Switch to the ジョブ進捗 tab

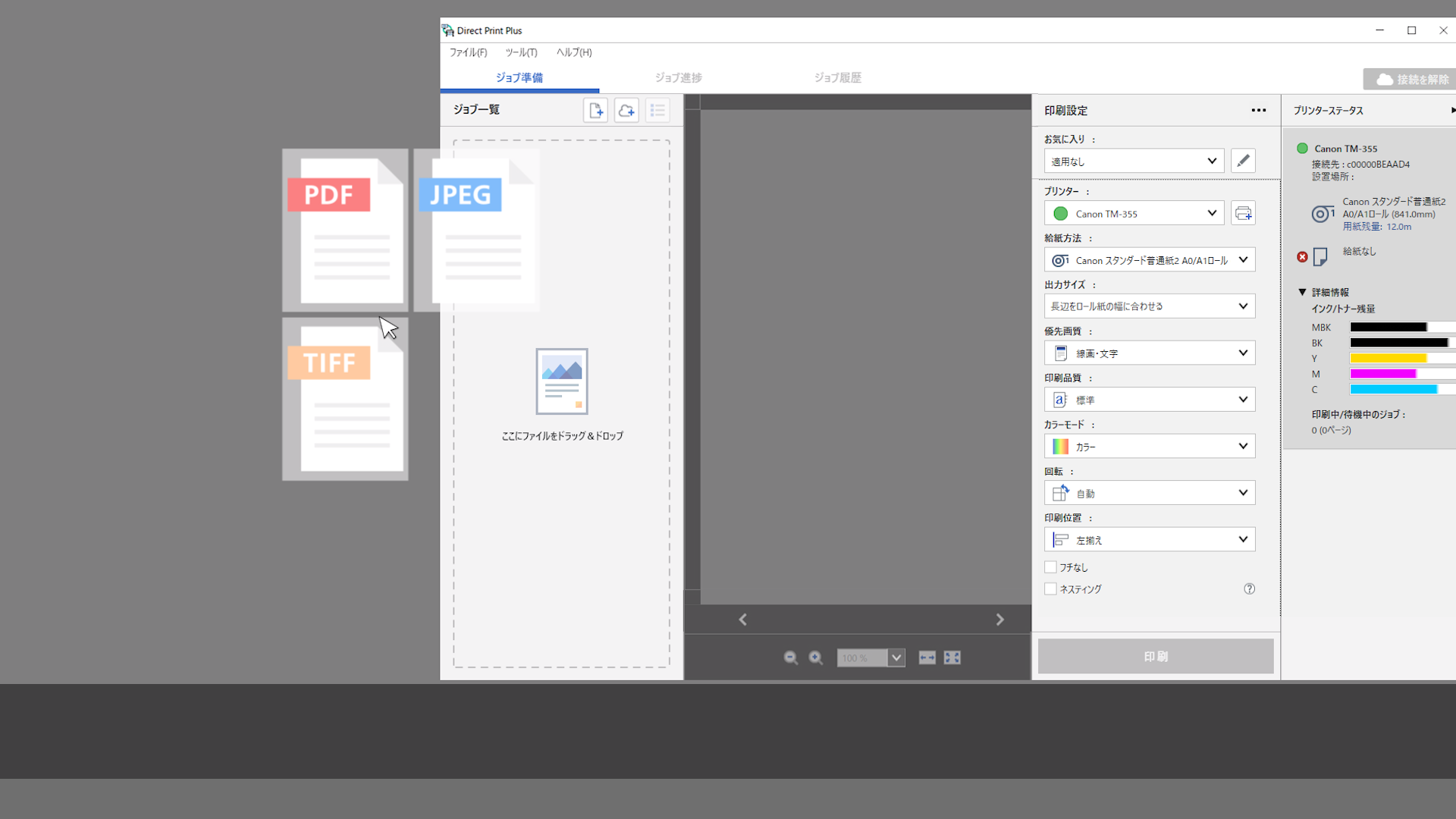678,77
